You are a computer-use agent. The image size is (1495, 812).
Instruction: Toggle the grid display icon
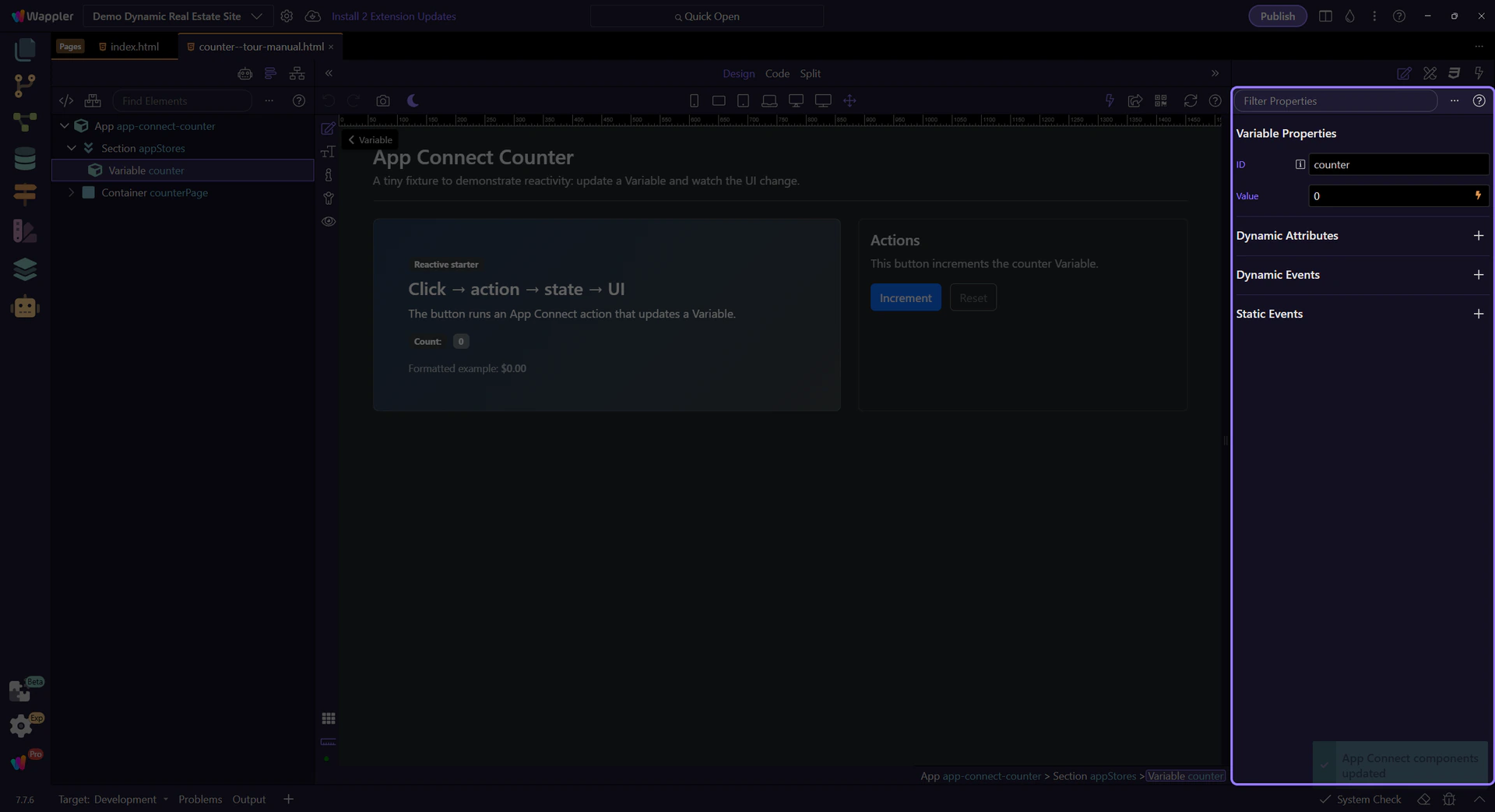coord(329,719)
